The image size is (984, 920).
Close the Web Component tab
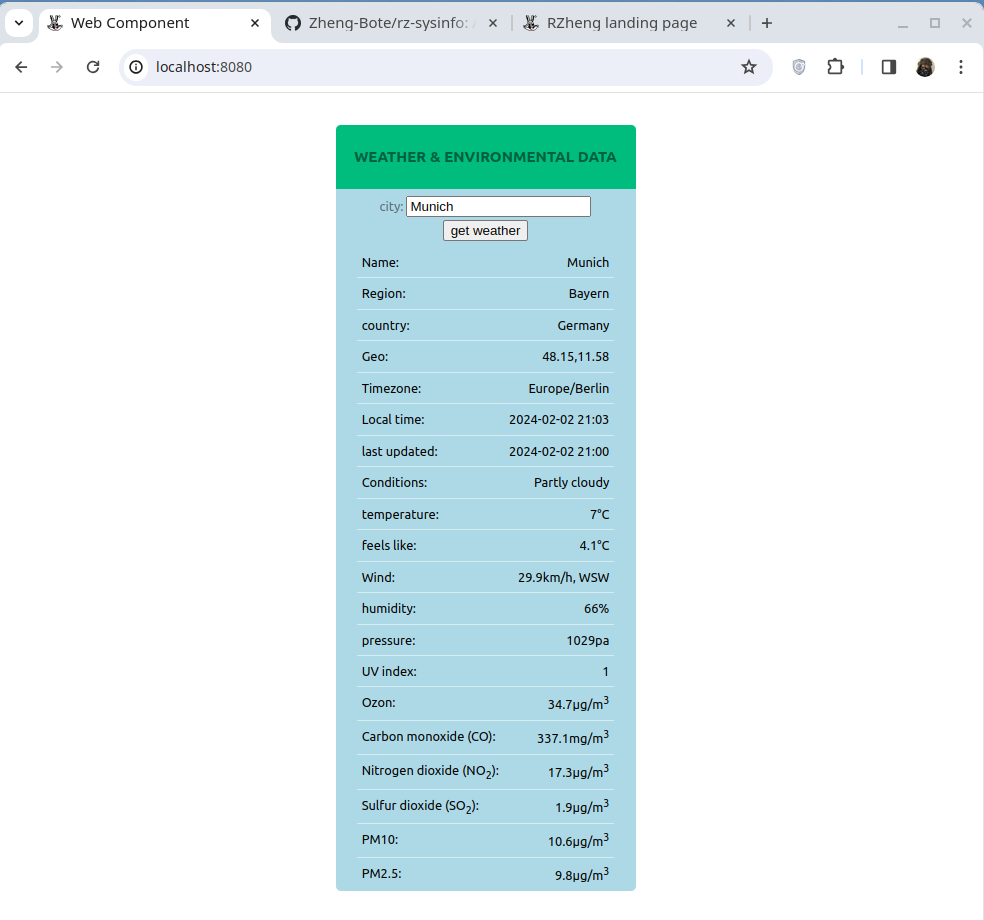tap(255, 23)
